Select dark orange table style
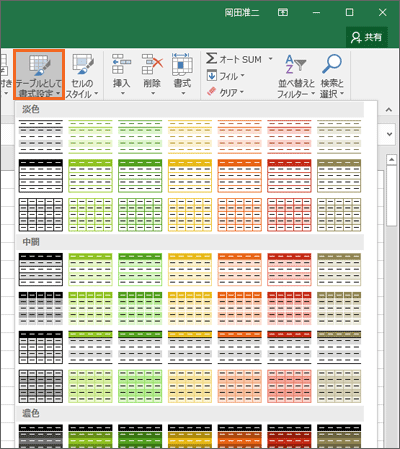 [239, 436]
